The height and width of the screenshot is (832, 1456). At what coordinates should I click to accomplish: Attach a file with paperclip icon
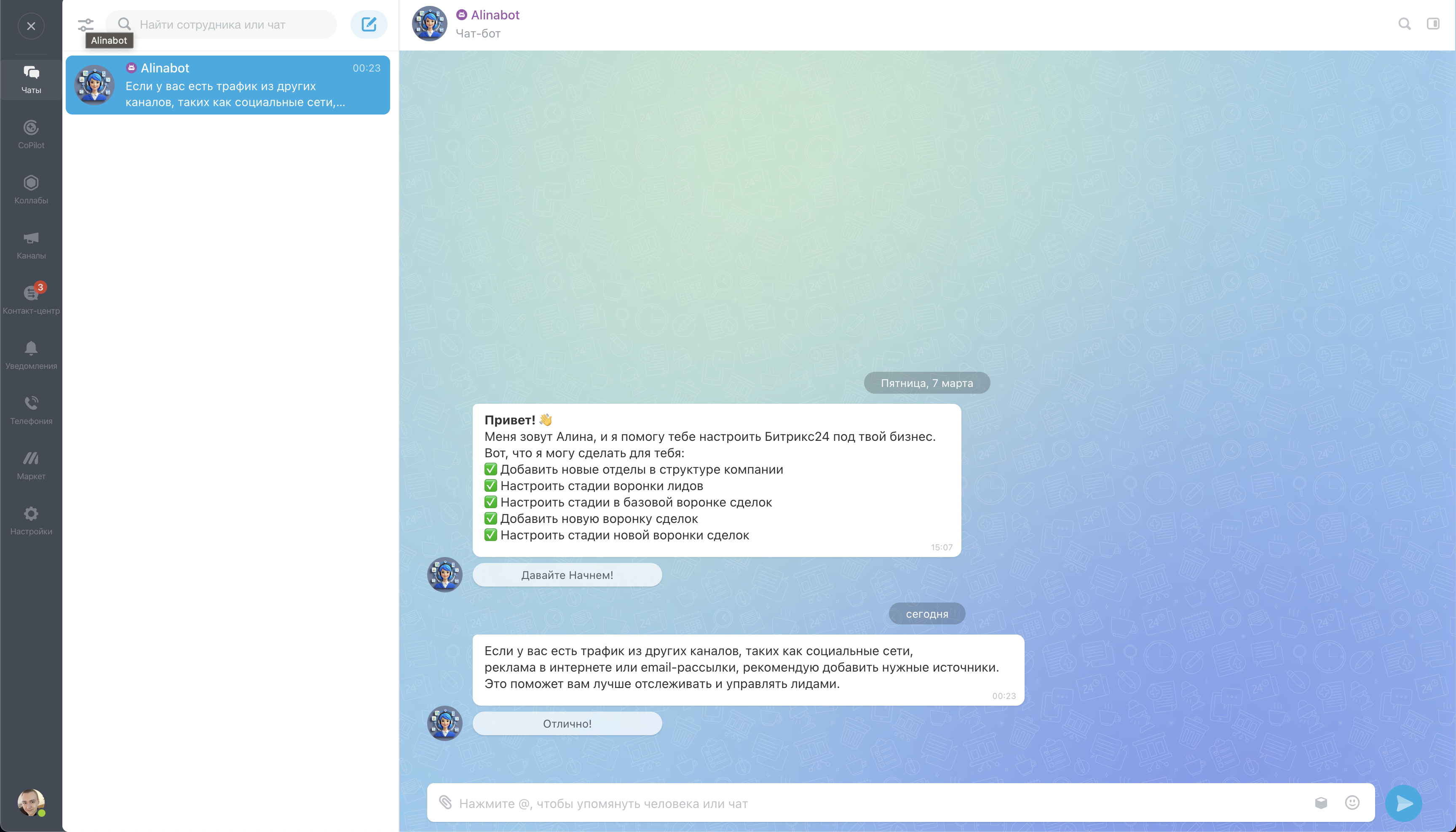pos(445,802)
